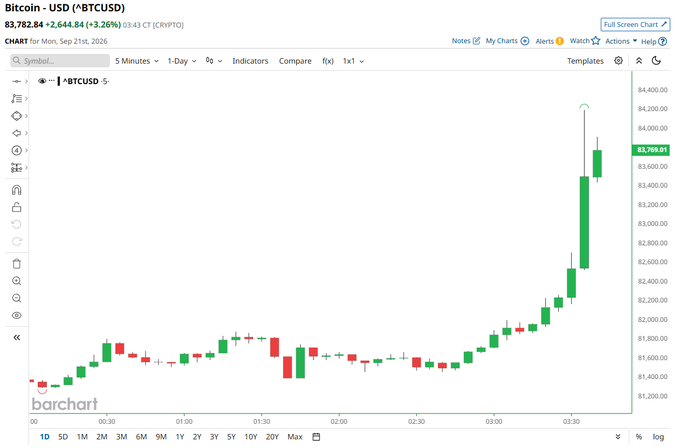Open the 1-Day period dropdown
680x448 pixels.
tap(182, 61)
